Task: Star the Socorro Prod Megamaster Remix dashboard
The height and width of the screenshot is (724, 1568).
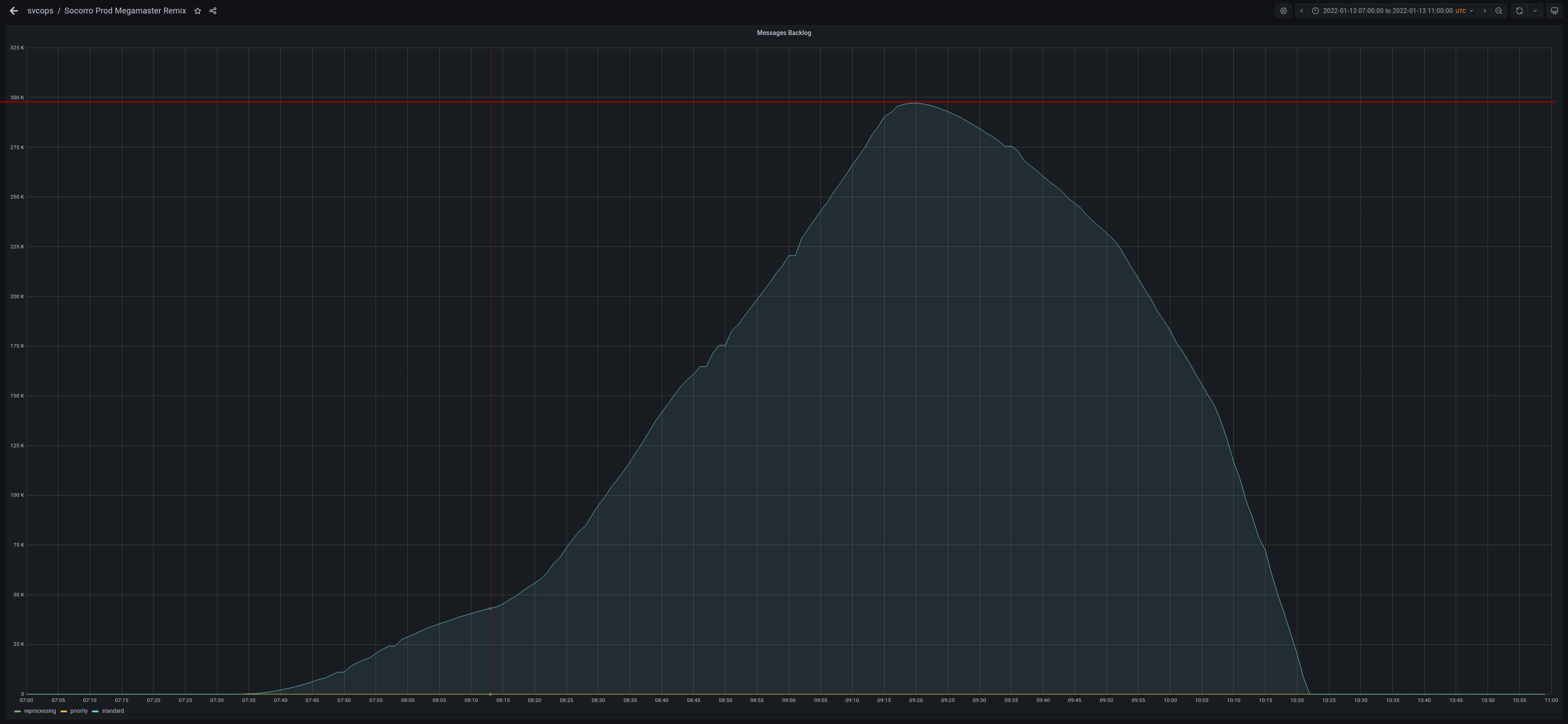Action: pyautogui.click(x=197, y=11)
